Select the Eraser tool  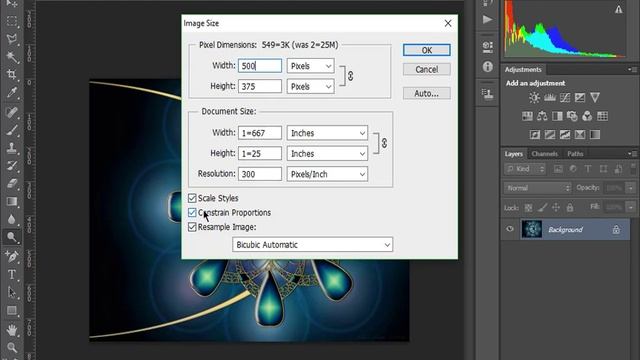coord(12,184)
